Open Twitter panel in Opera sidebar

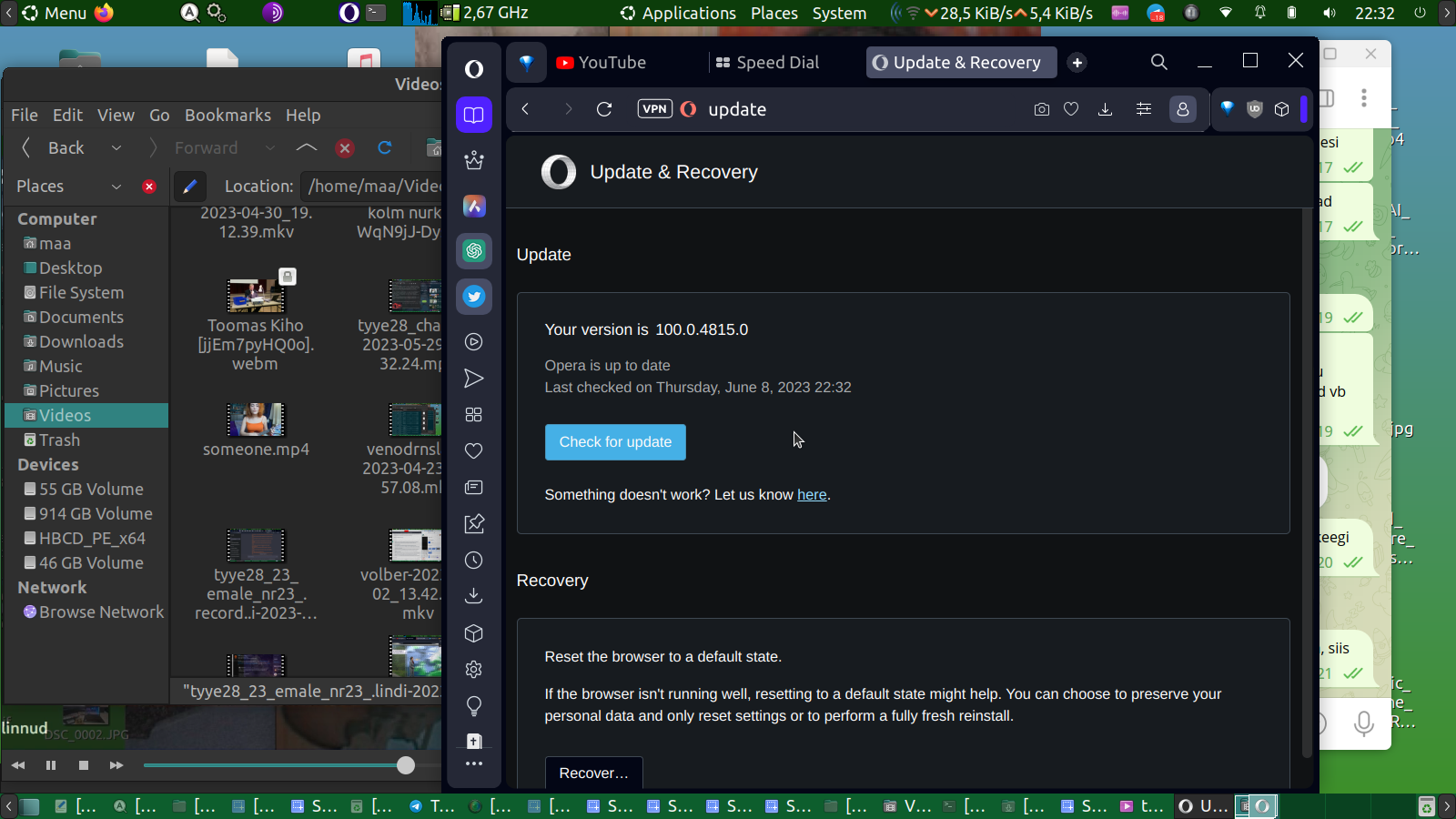[x=474, y=297]
